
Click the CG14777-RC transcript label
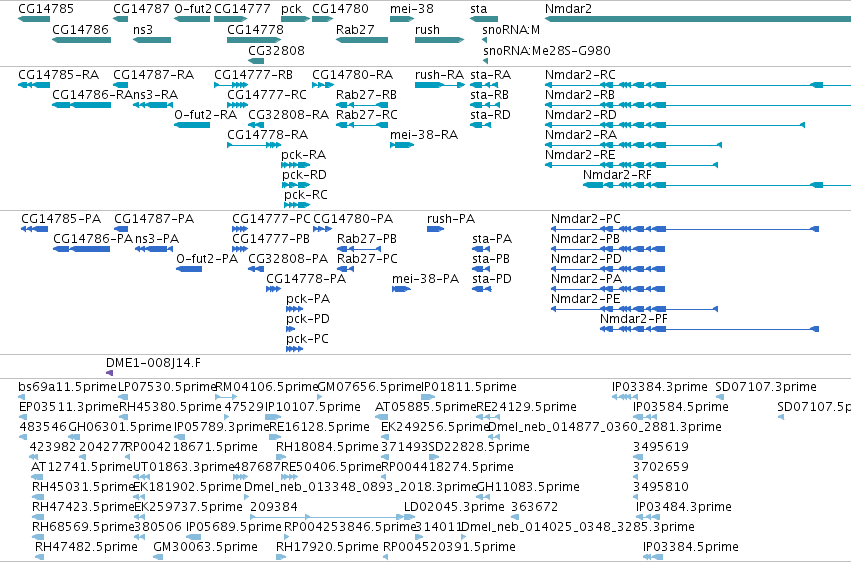click(x=266, y=95)
